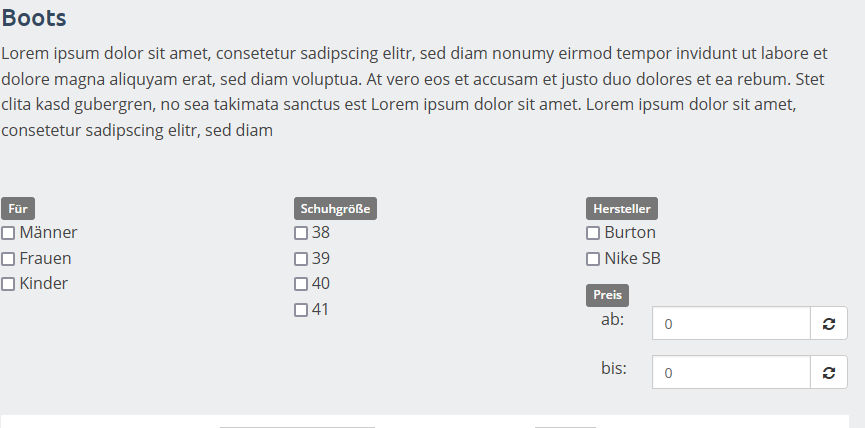Click the Männer label text
The image size is (865, 428).
(x=49, y=233)
